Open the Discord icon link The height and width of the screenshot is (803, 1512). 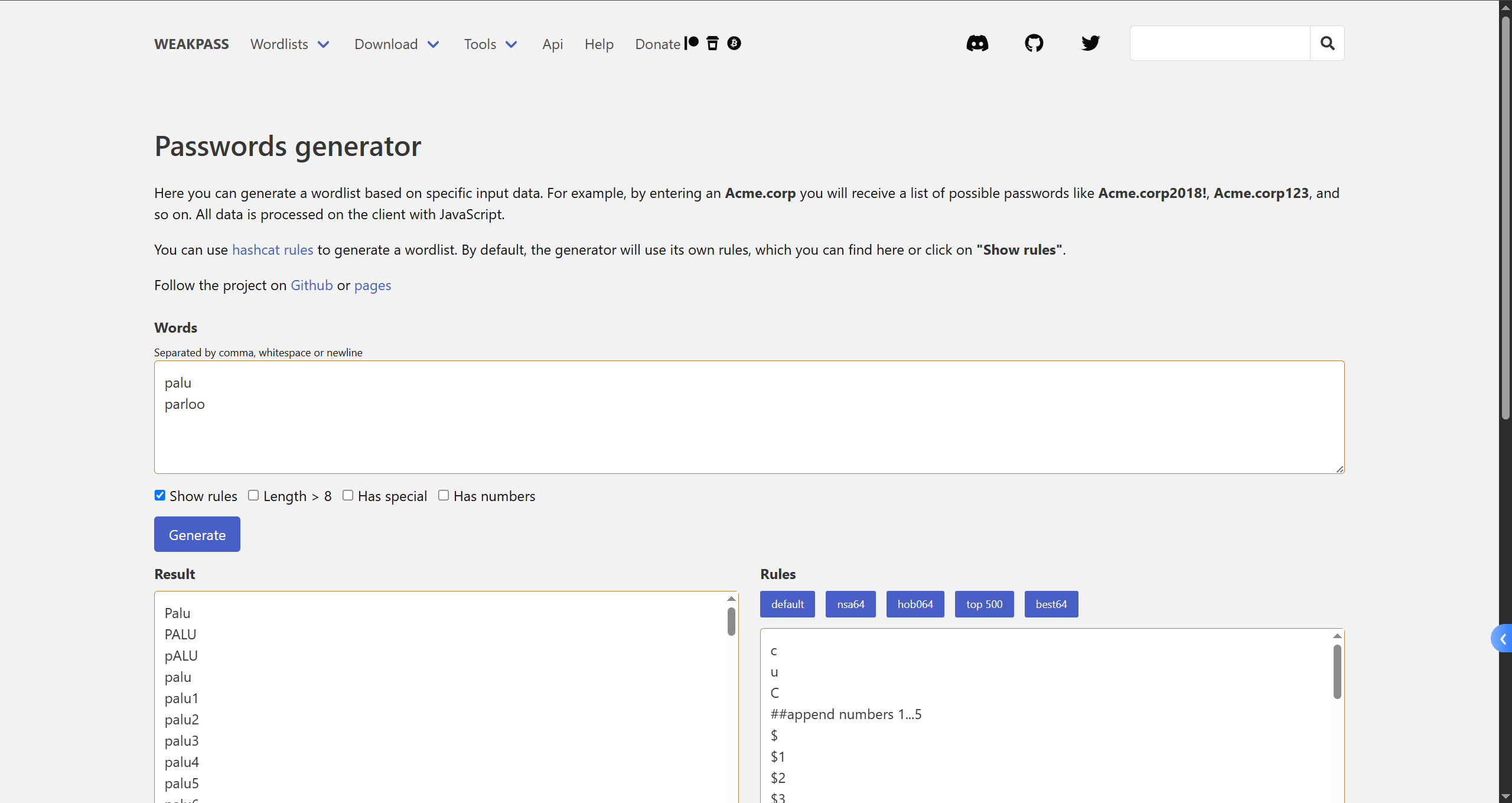coord(977,43)
